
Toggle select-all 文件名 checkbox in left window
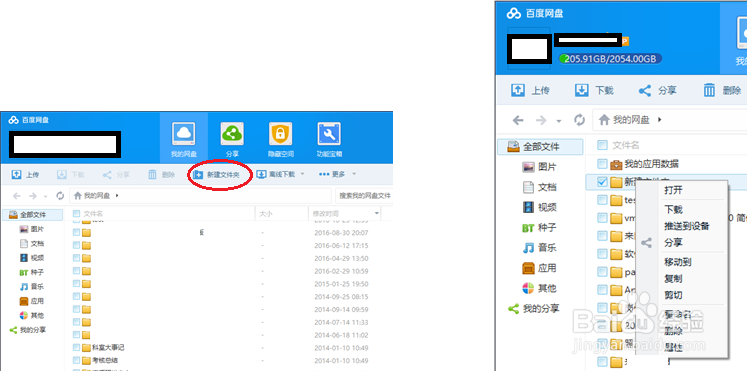tap(76, 214)
